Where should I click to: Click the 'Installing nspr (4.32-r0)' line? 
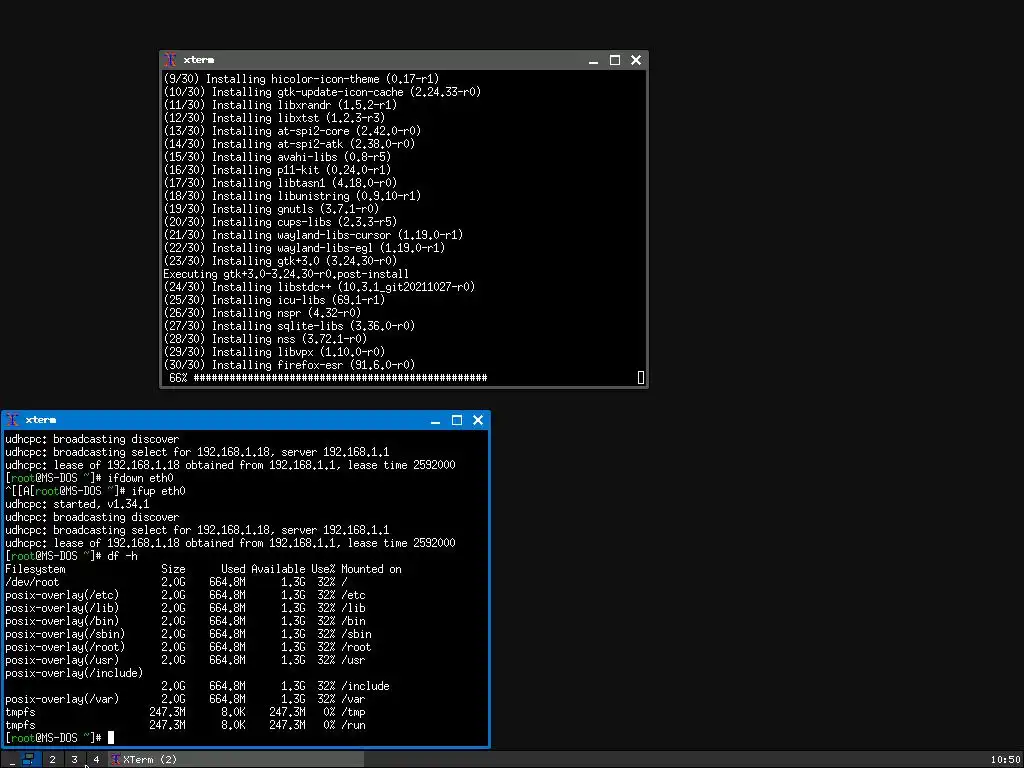tap(262, 313)
